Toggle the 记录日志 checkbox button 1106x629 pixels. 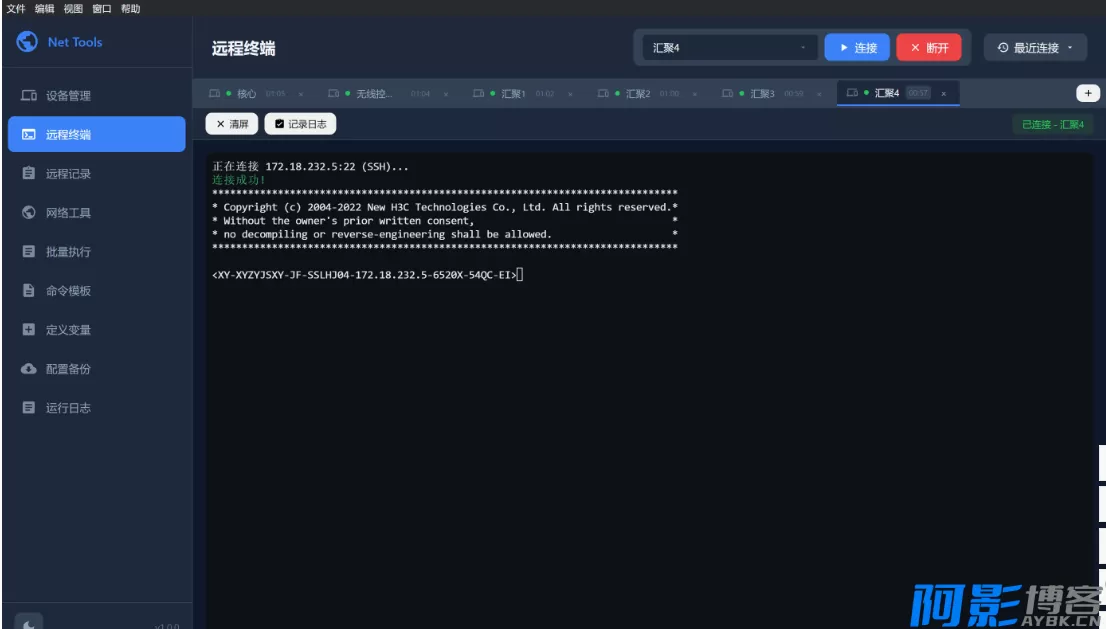pyautogui.click(x=300, y=124)
